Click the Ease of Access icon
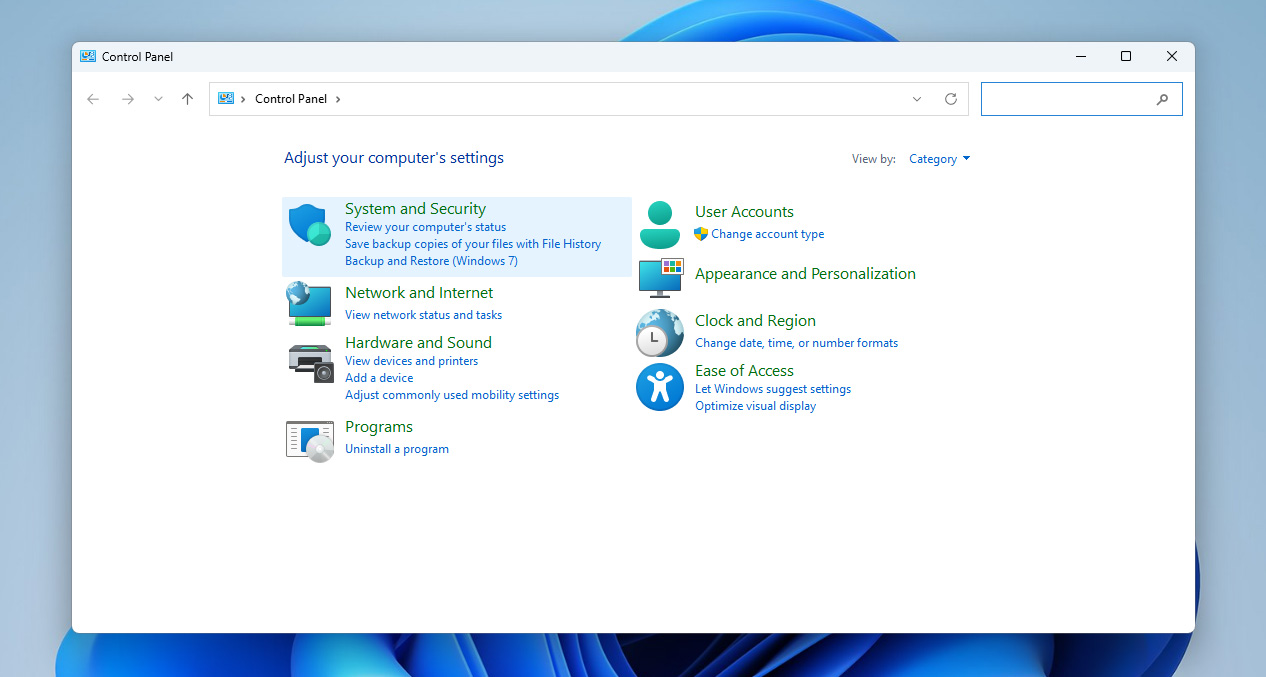The height and width of the screenshot is (677, 1266). 659,387
